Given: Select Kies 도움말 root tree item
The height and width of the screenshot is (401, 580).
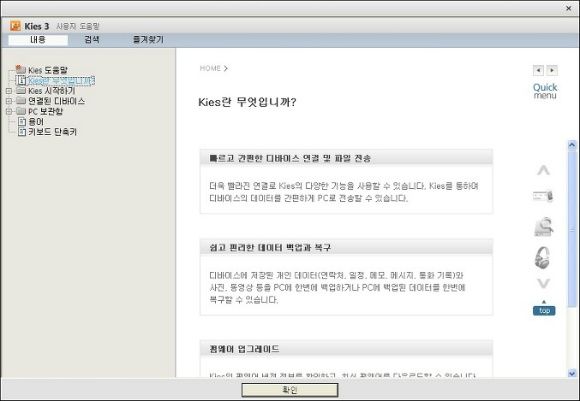Looking at the screenshot, I should pos(48,70).
